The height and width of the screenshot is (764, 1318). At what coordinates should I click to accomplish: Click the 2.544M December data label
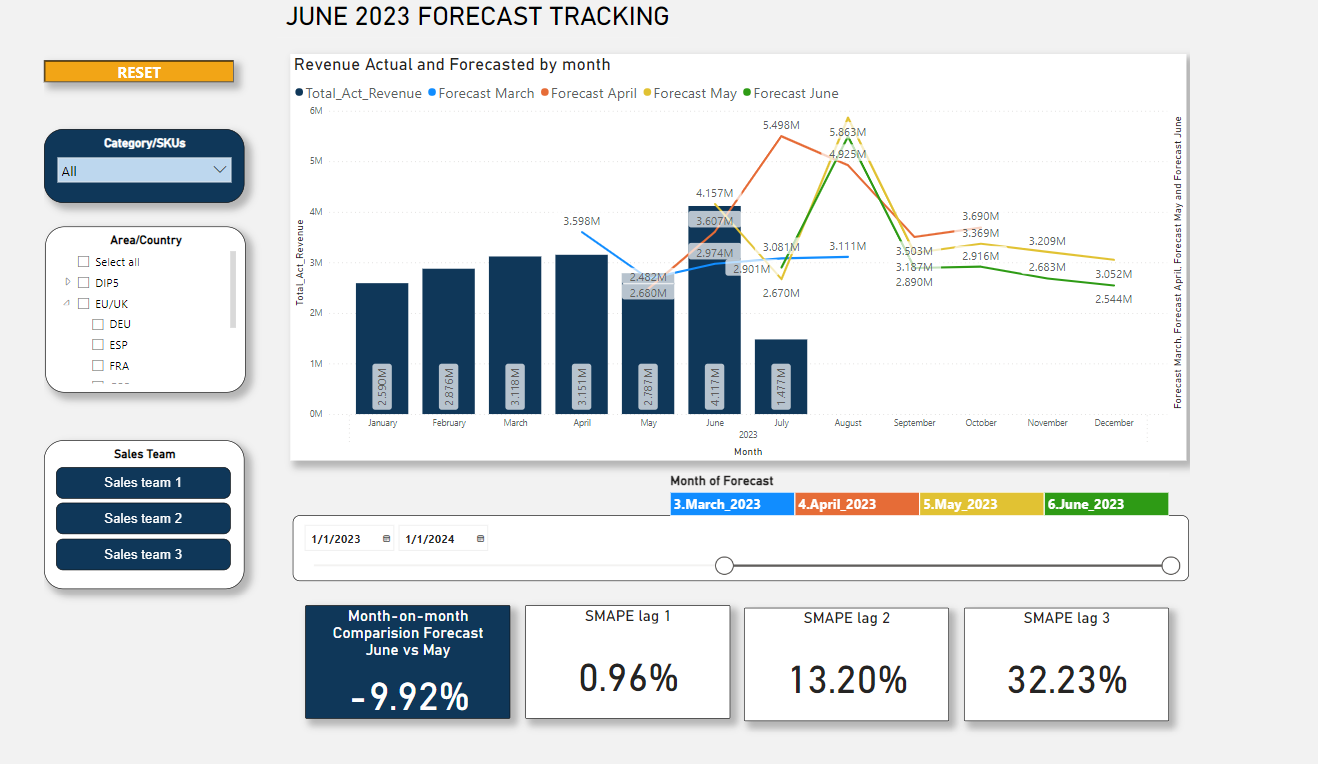click(1113, 299)
